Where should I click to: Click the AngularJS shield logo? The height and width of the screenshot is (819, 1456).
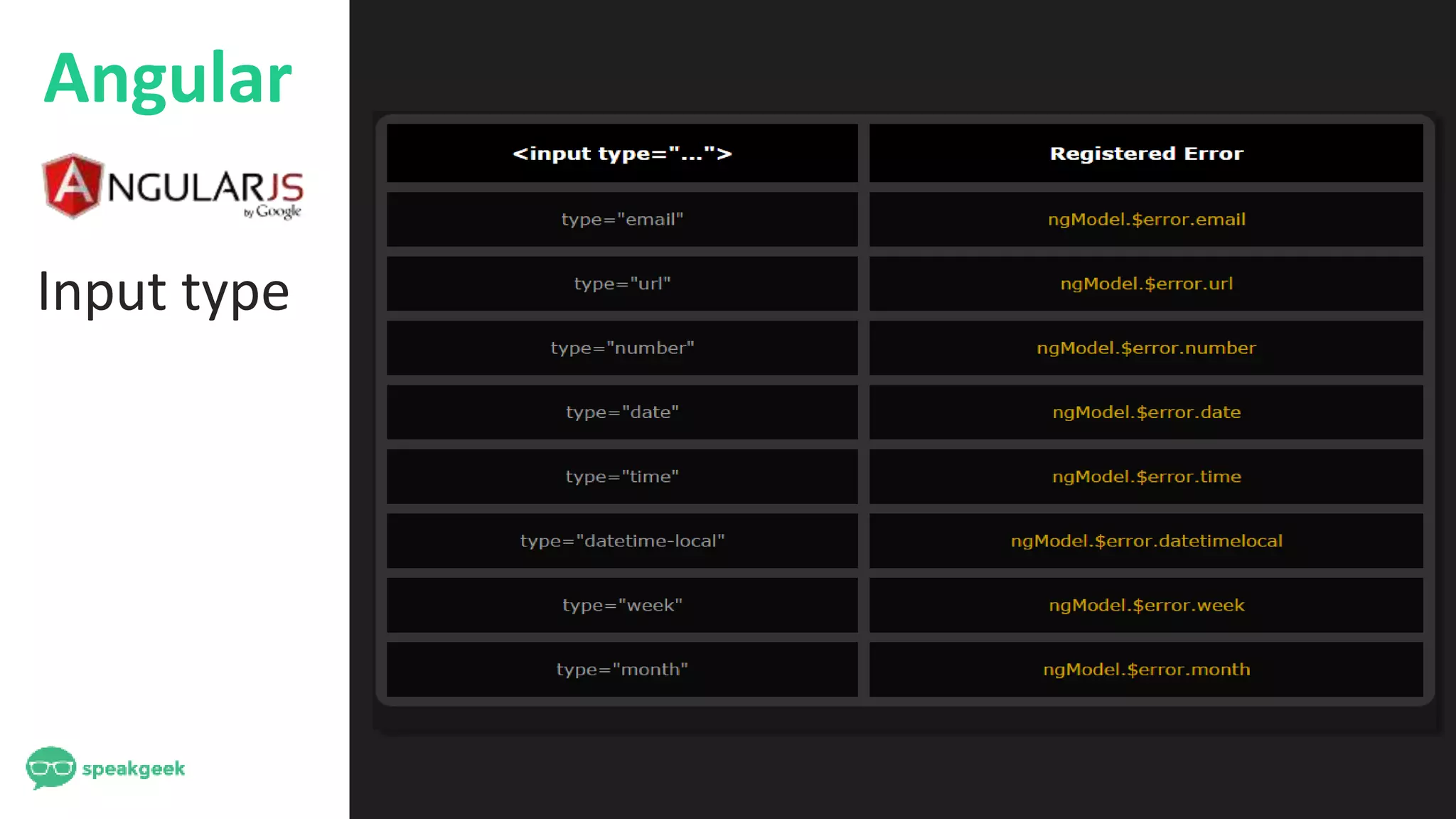coord(73,185)
